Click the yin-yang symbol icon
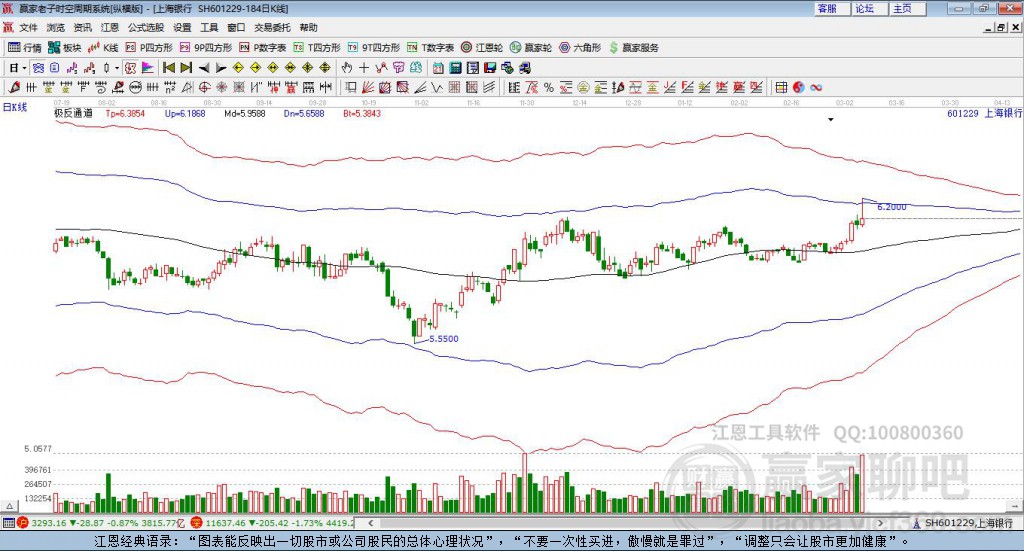Viewport: 1024px width, 551px height. click(799, 87)
